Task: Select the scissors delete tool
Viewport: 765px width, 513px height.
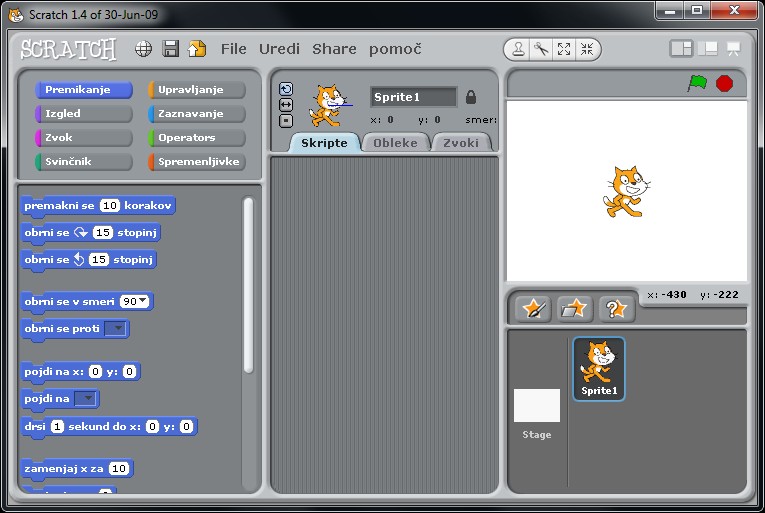Action: [541, 49]
